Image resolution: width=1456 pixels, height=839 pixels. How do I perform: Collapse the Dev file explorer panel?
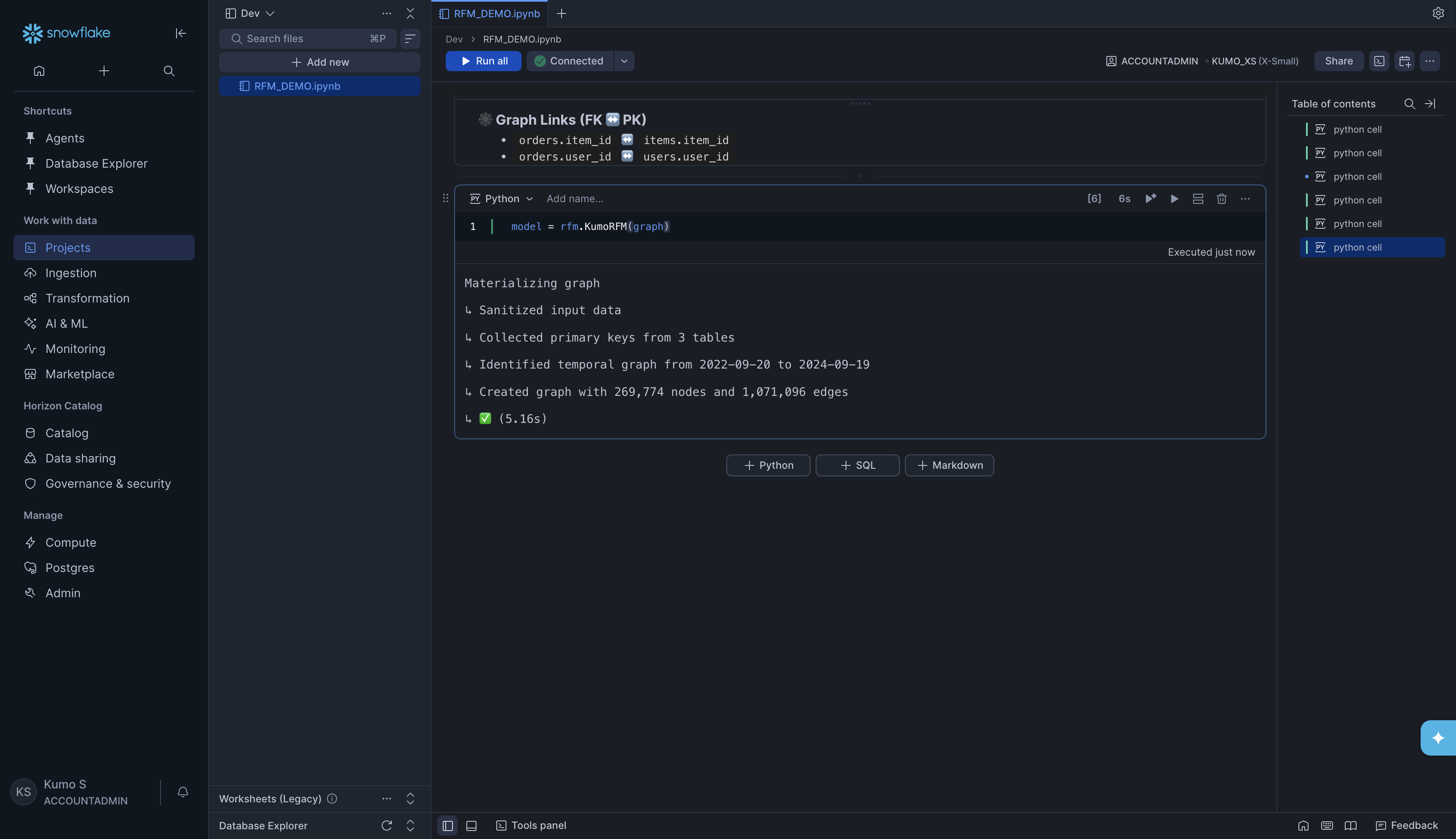tap(410, 13)
